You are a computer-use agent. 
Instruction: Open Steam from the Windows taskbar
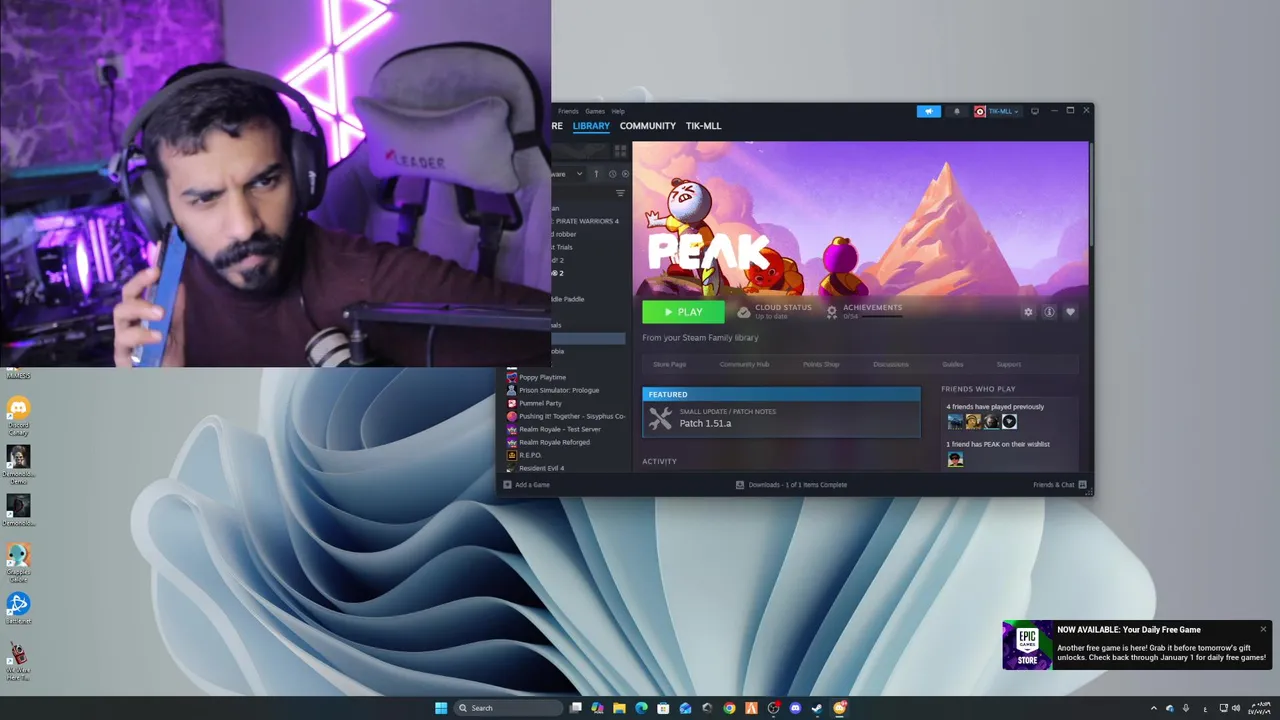coord(817,708)
